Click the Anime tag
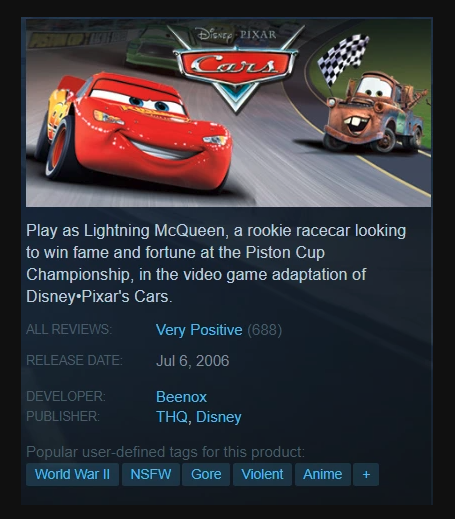Image resolution: width=455 pixels, height=519 pixels. click(x=323, y=474)
